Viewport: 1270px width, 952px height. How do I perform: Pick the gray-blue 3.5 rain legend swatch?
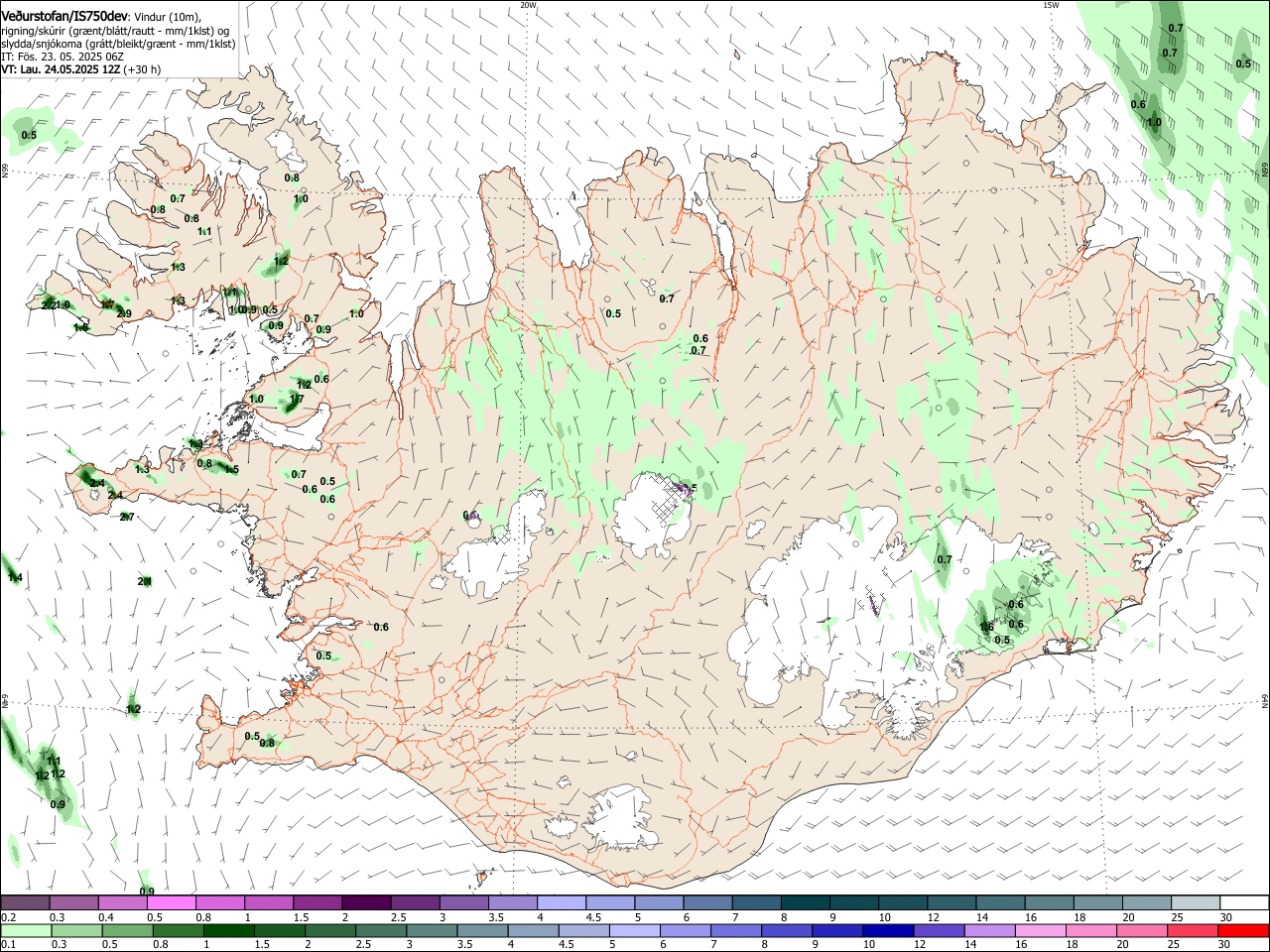(x=482, y=931)
